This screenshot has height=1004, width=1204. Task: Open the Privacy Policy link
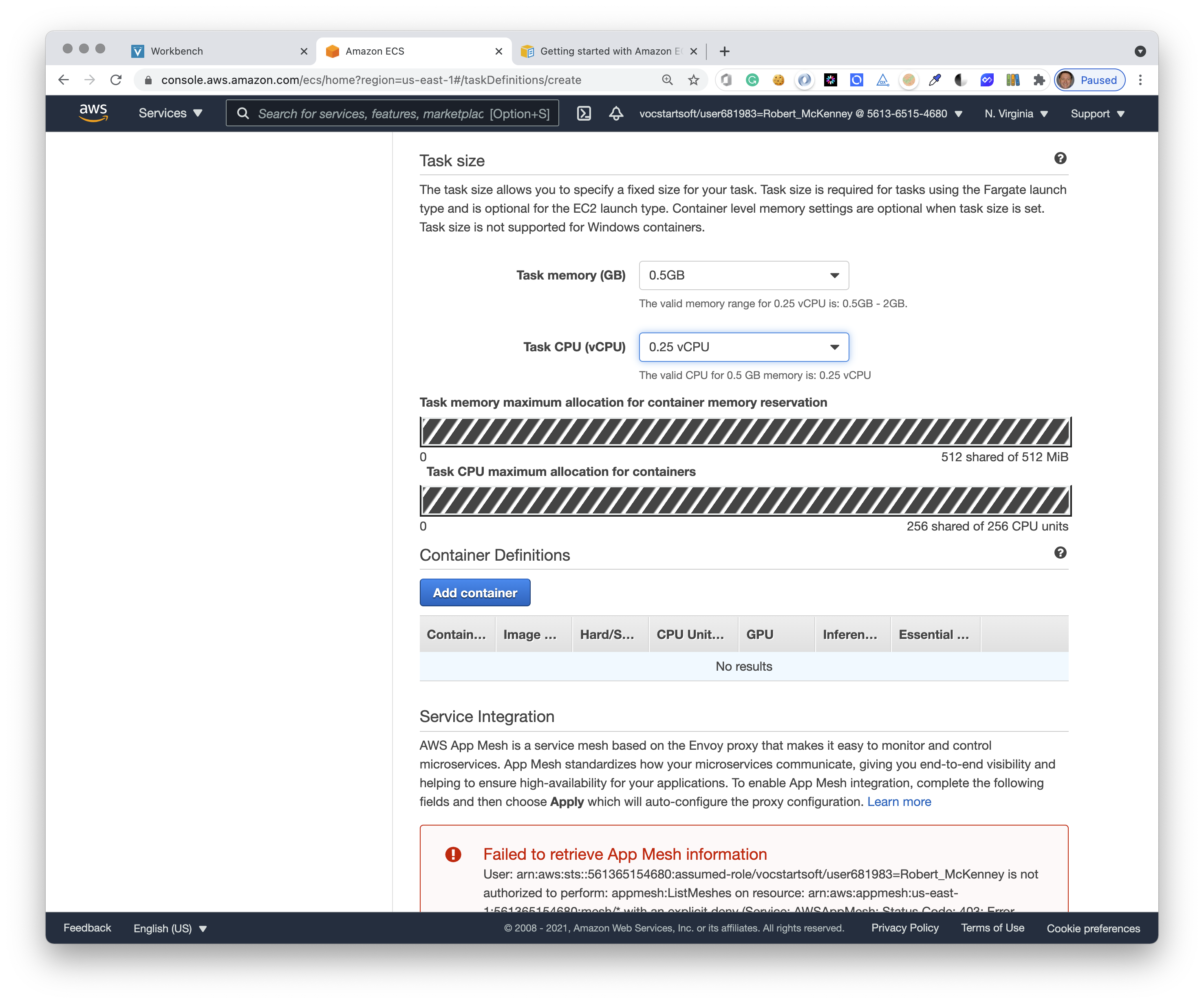[905, 928]
